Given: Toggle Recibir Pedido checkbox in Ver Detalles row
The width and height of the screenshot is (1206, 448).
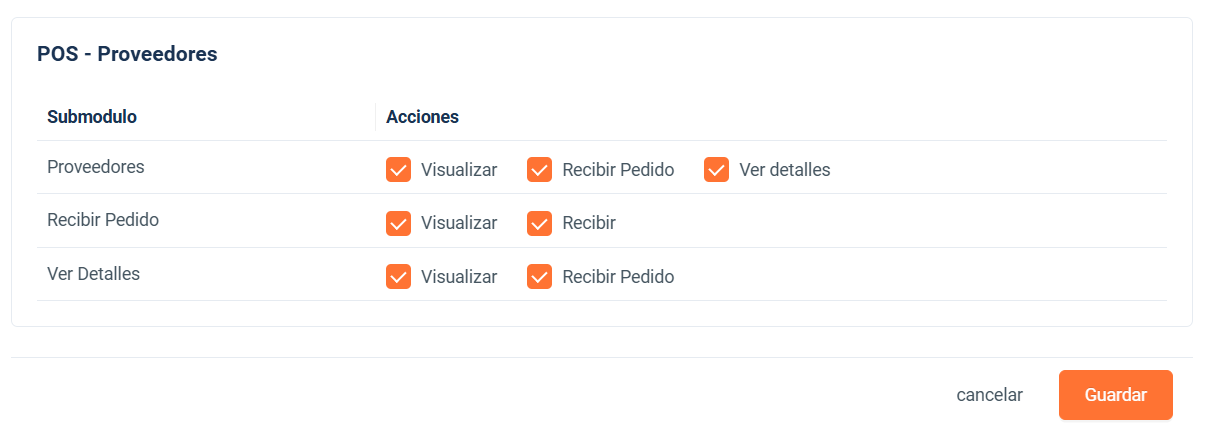Looking at the screenshot, I should point(540,276).
